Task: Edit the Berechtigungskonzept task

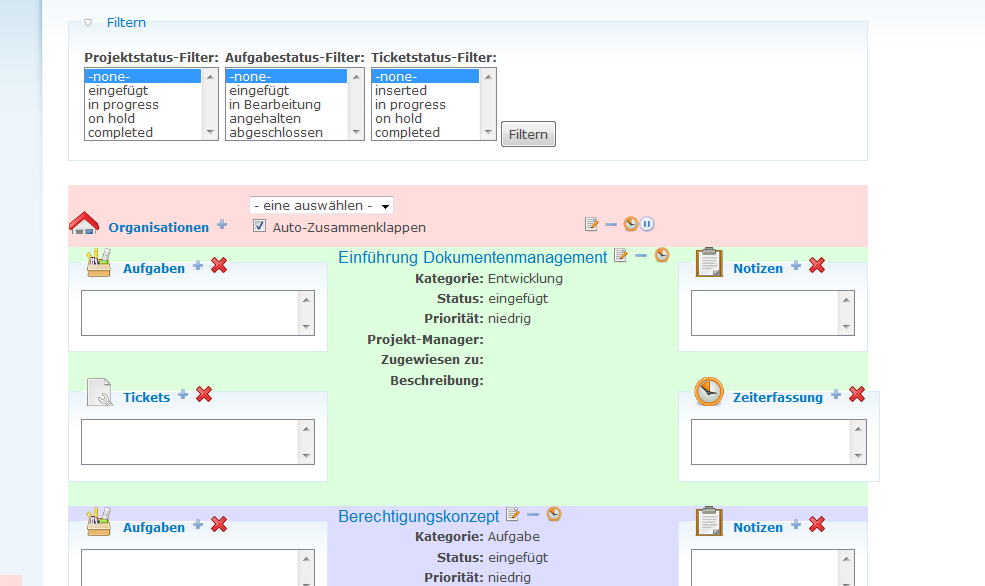Action: 513,514
